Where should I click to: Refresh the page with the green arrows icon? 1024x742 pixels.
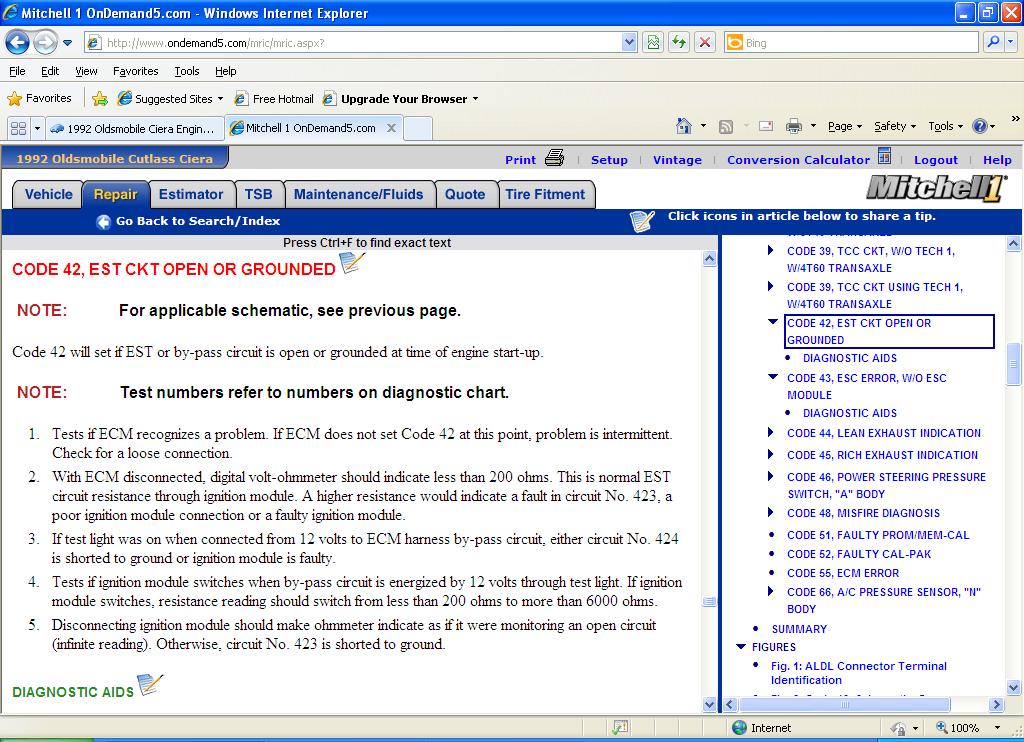pos(679,43)
